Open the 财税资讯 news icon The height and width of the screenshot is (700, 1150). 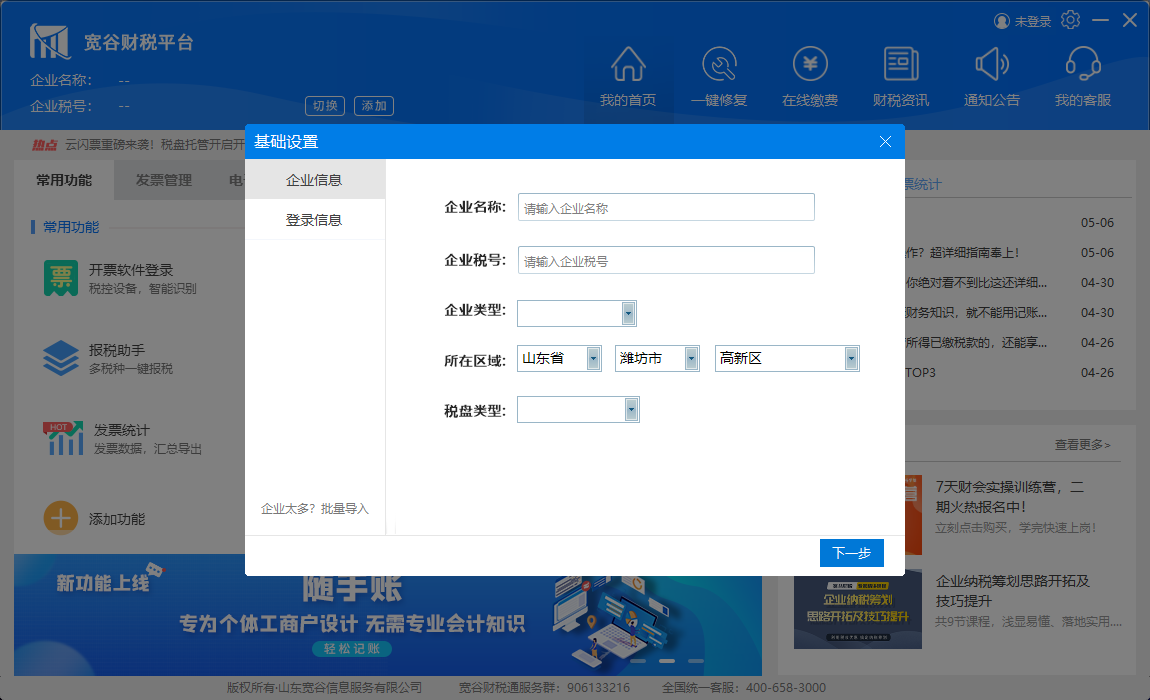point(901,65)
